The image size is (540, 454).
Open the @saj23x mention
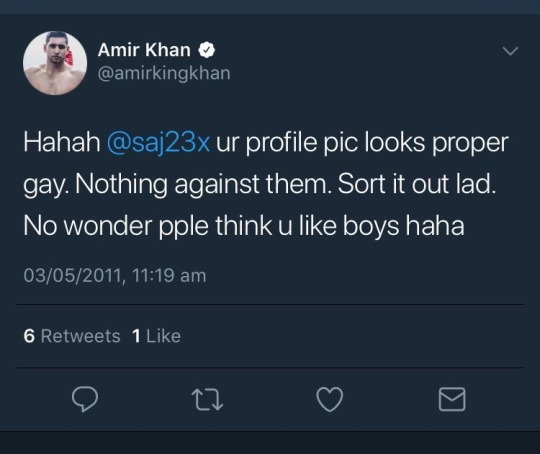158,143
